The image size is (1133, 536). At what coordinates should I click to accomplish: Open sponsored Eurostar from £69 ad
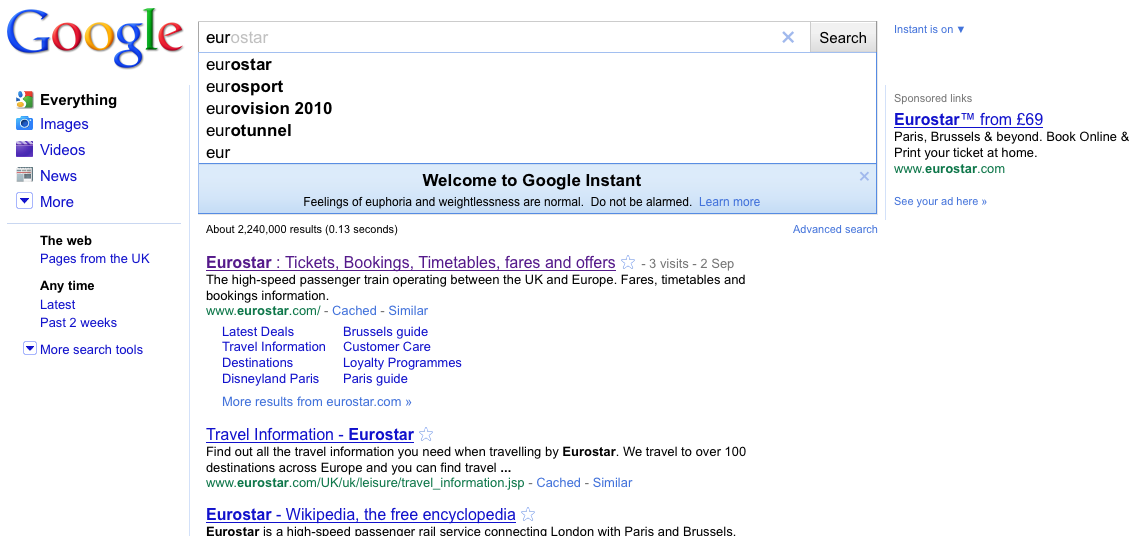[968, 119]
